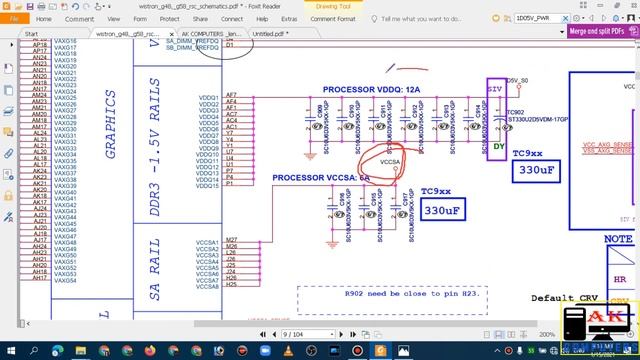
Task: Open the Layers panel icon
Action: 8,111
